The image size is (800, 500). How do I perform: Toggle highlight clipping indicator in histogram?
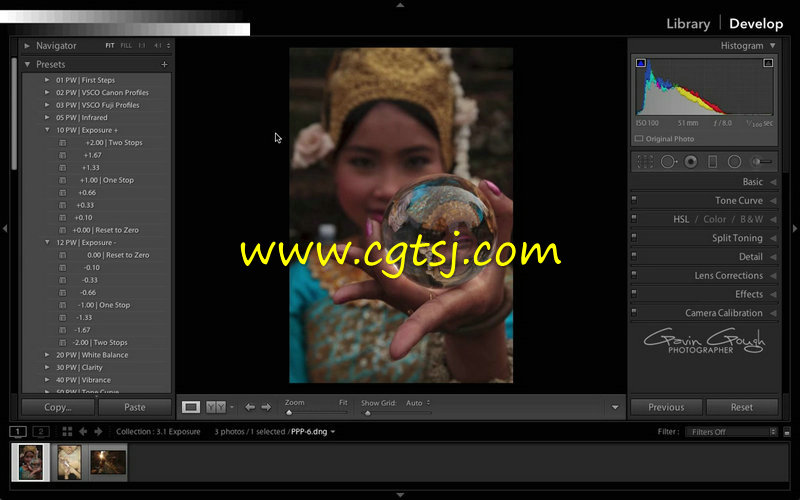768,63
